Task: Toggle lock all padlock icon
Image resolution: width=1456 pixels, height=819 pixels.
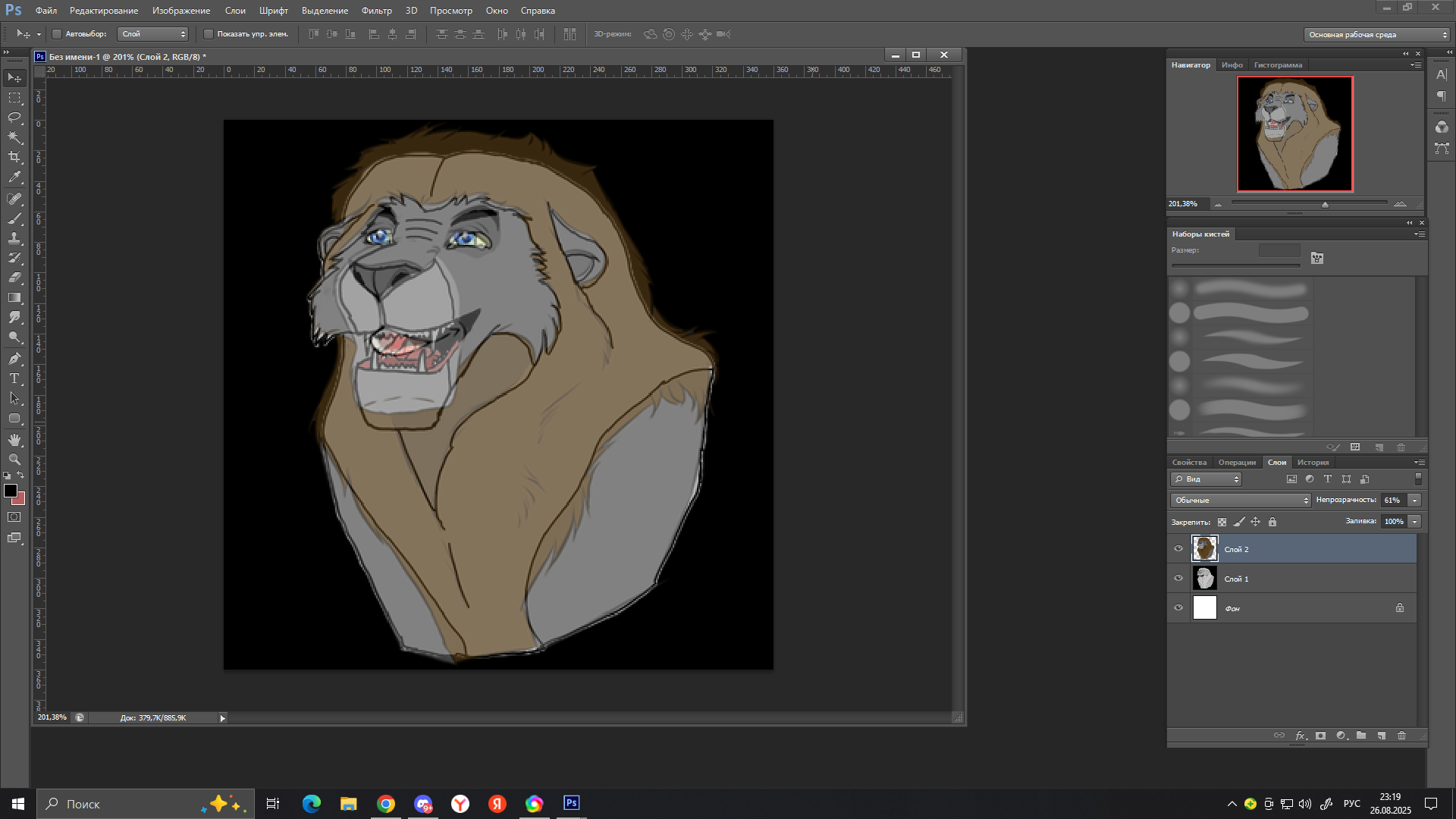Action: pos(1272,522)
